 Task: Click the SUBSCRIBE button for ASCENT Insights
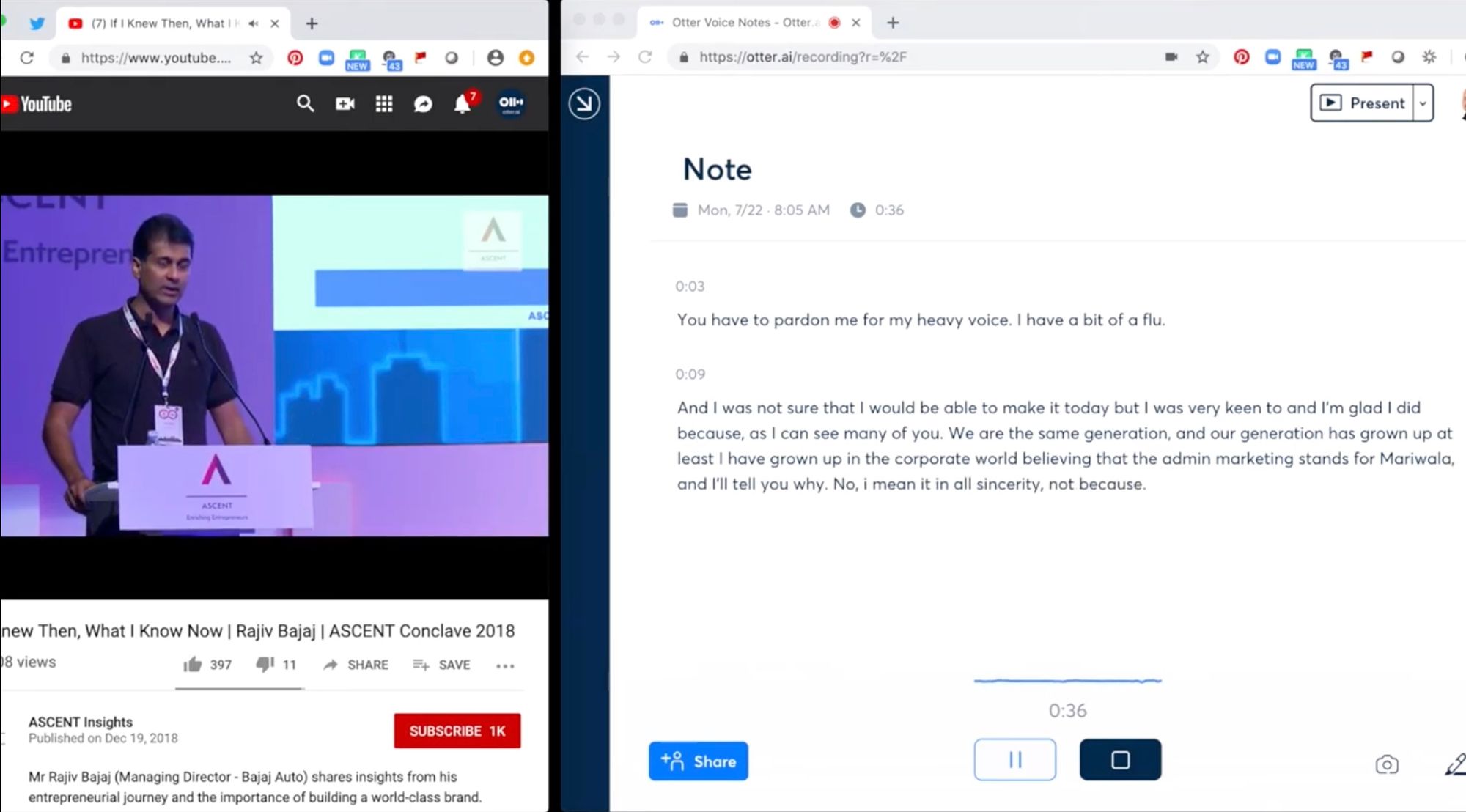(457, 731)
